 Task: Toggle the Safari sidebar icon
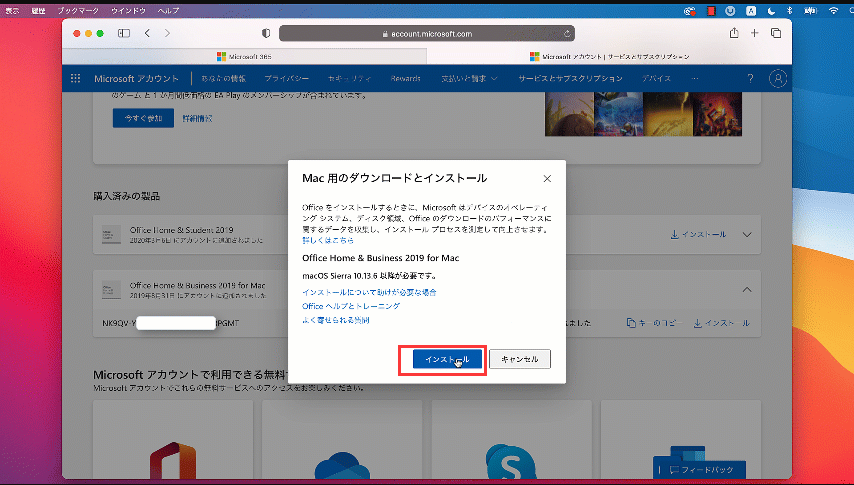(x=124, y=33)
